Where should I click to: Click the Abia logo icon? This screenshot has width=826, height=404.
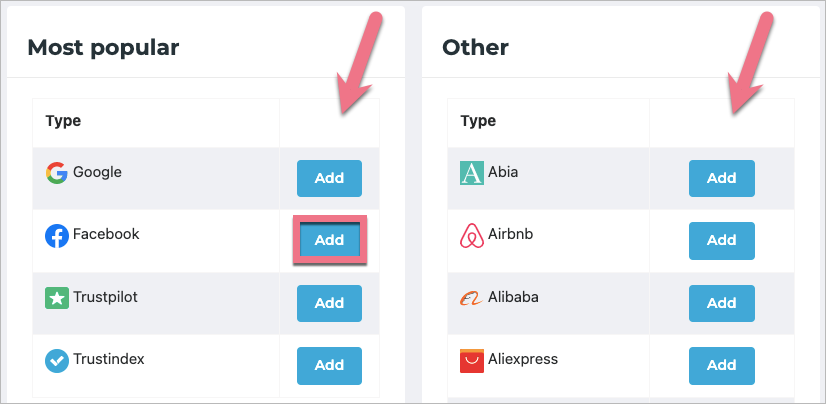[471, 172]
